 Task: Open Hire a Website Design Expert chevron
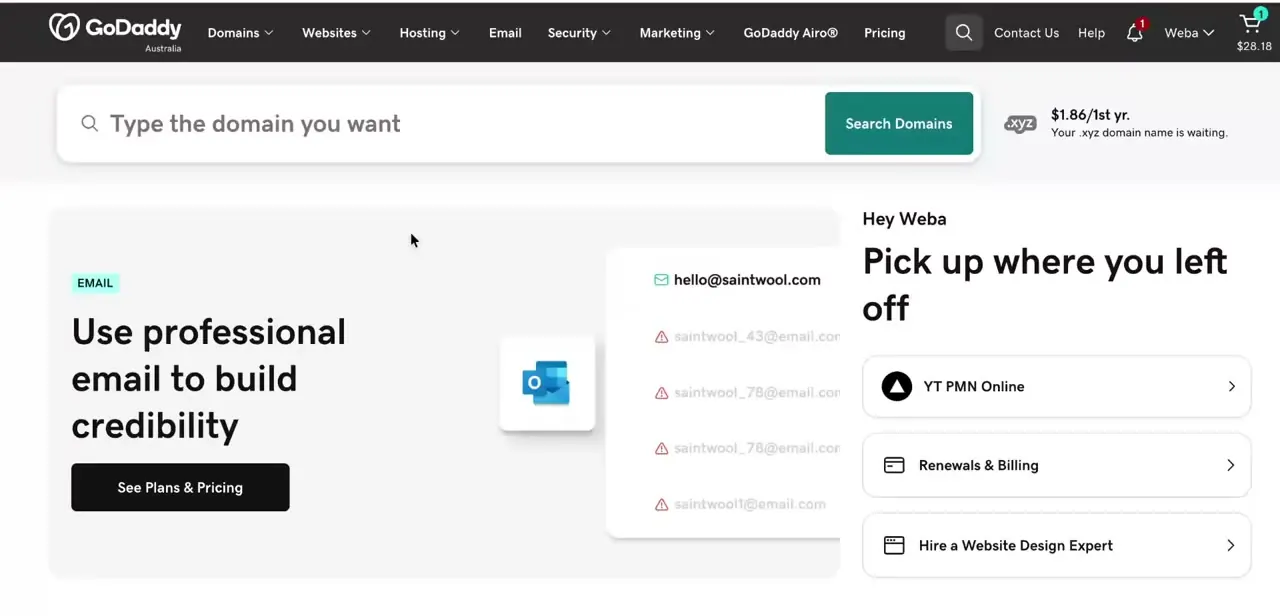click(1231, 546)
